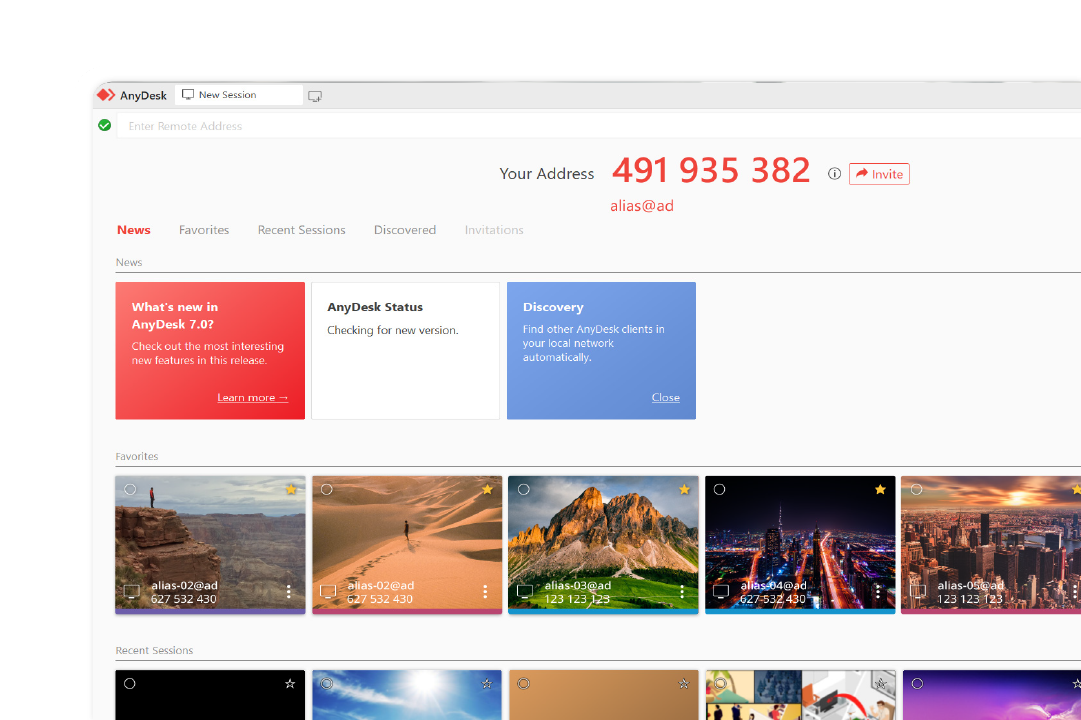Select the purple recent session circle
The image size is (1081, 720).
(917, 683)
